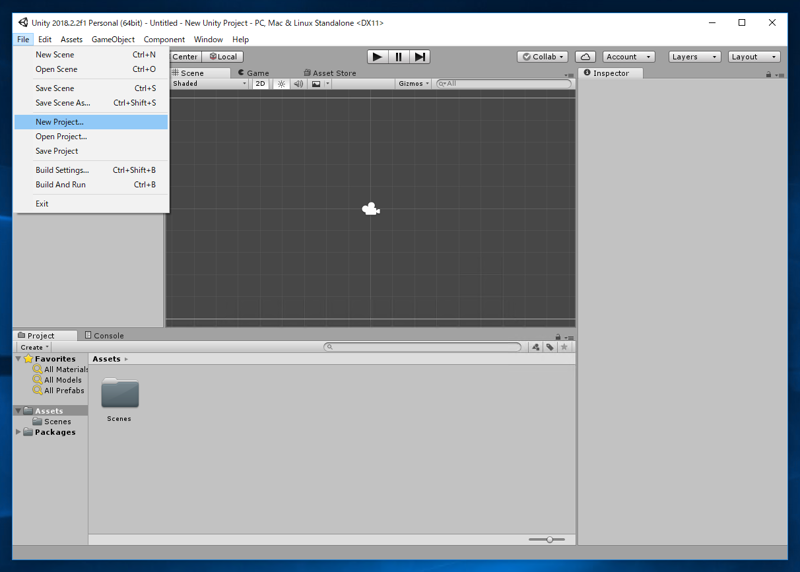
Task: Open the Assets menu in the menu bar
Action: click(x=71, y=39)
